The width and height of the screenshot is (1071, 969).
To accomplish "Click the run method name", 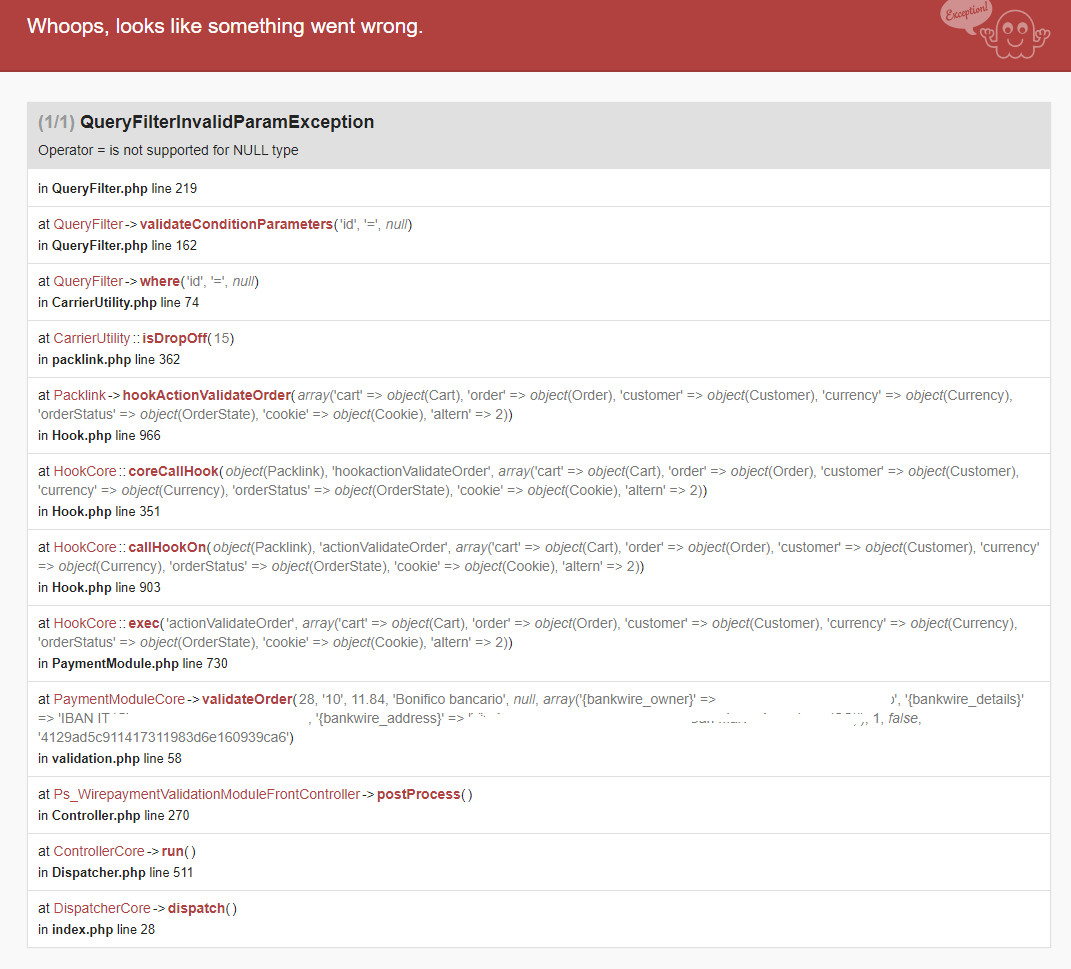I will click(x=173, y=852).
